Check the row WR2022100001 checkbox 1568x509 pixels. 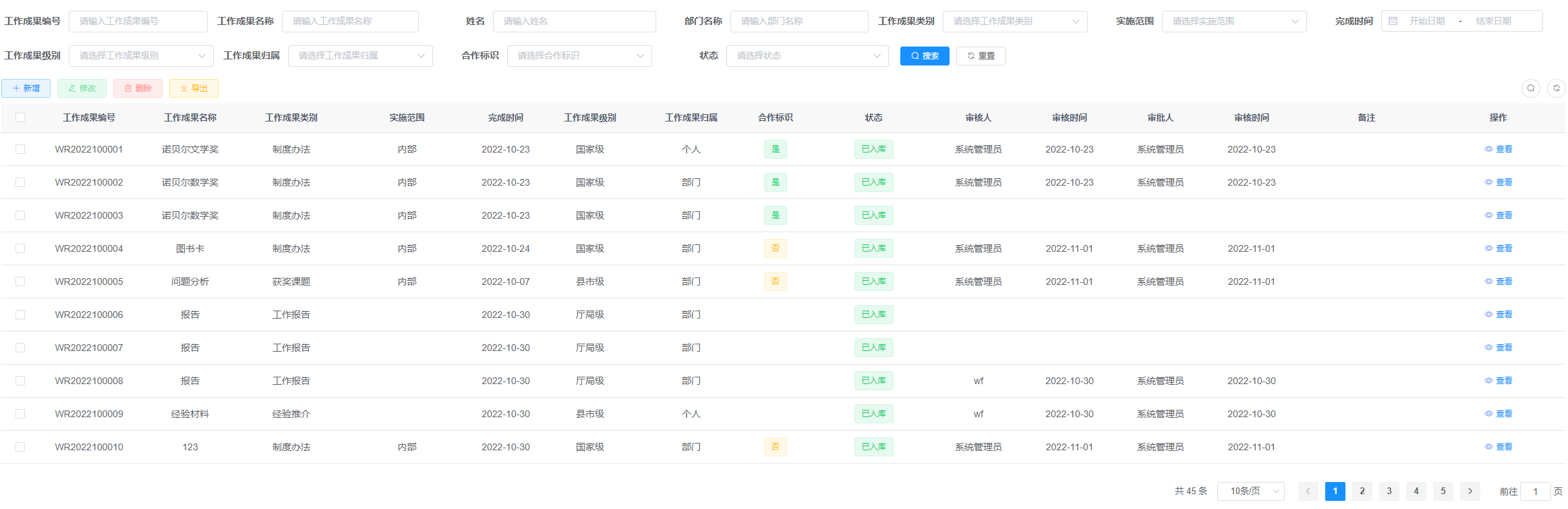coord(20,149)
